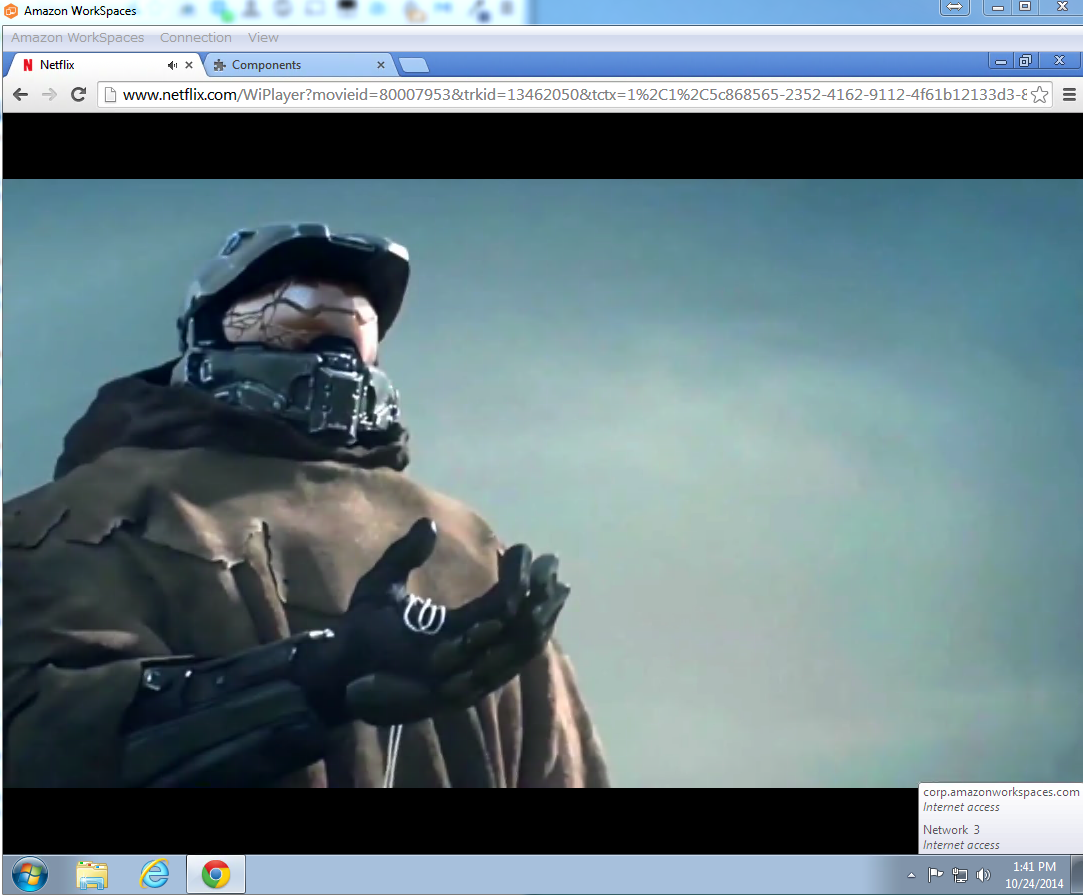Close the Components tab
The image size is (1083, 895).
click(381, 65)
